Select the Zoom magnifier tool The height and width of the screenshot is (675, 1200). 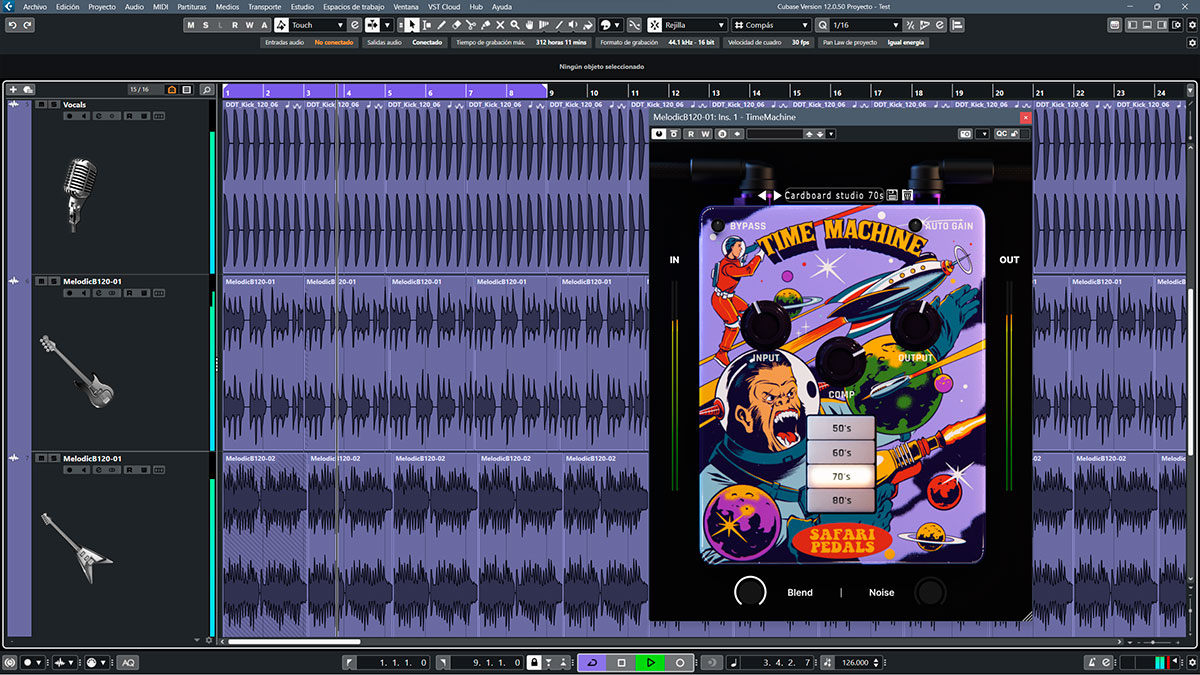click(515, 25)
